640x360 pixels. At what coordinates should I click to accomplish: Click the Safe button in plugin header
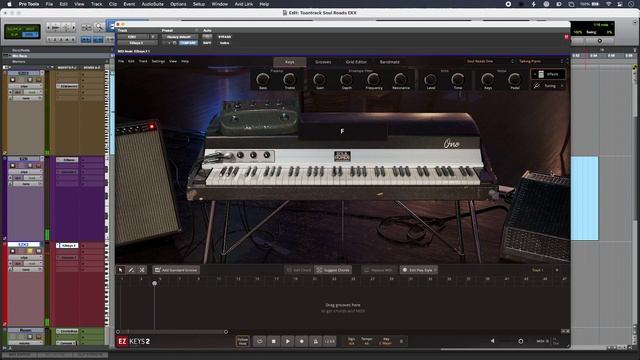207,42
